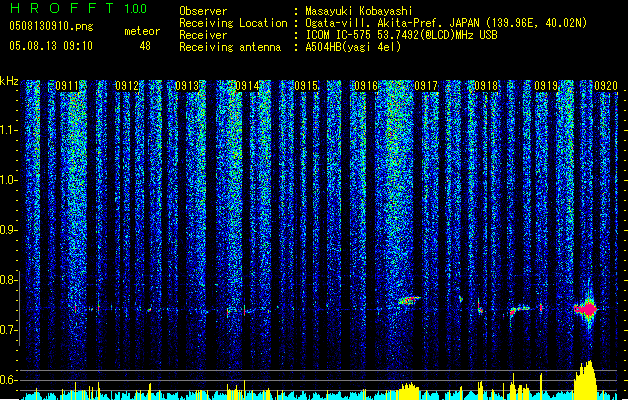
Task: Click the 0.9 frequency axis label
Action: click(8, 230)
